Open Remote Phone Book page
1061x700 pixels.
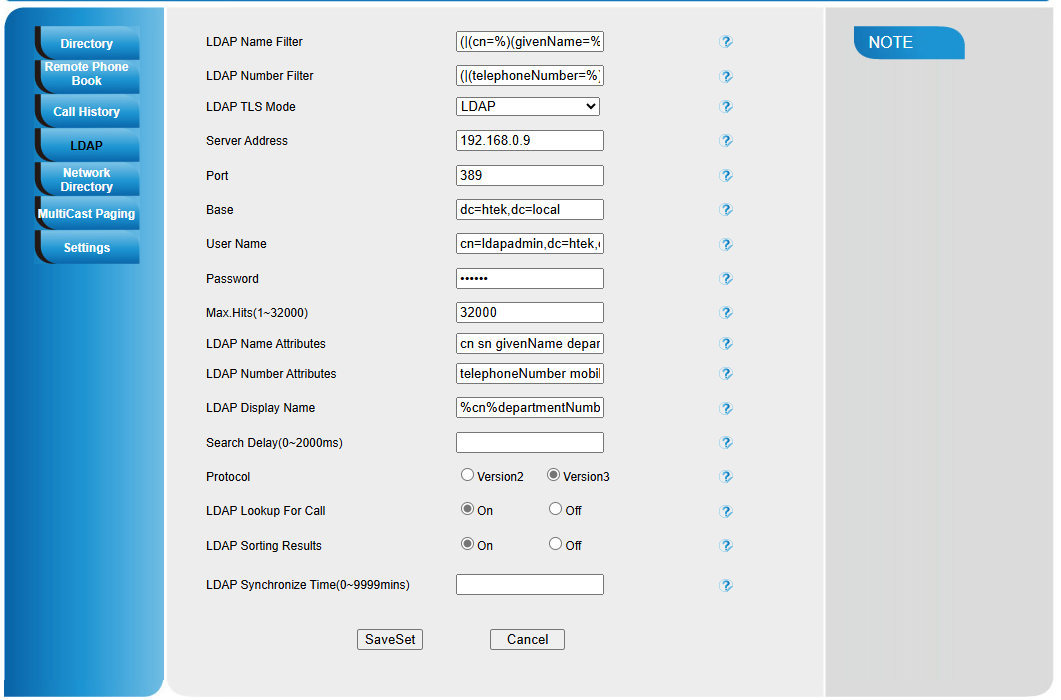click(x=87, y=74)
